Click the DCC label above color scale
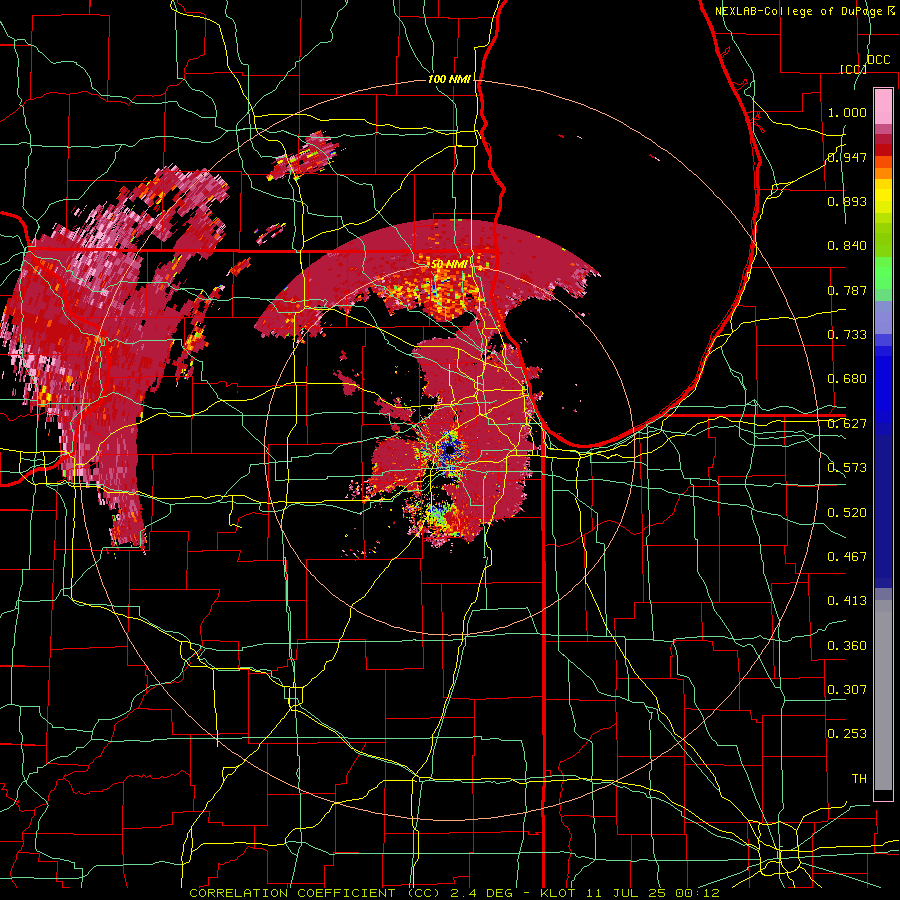Screen dimensions: 900x900 [878, 60]
